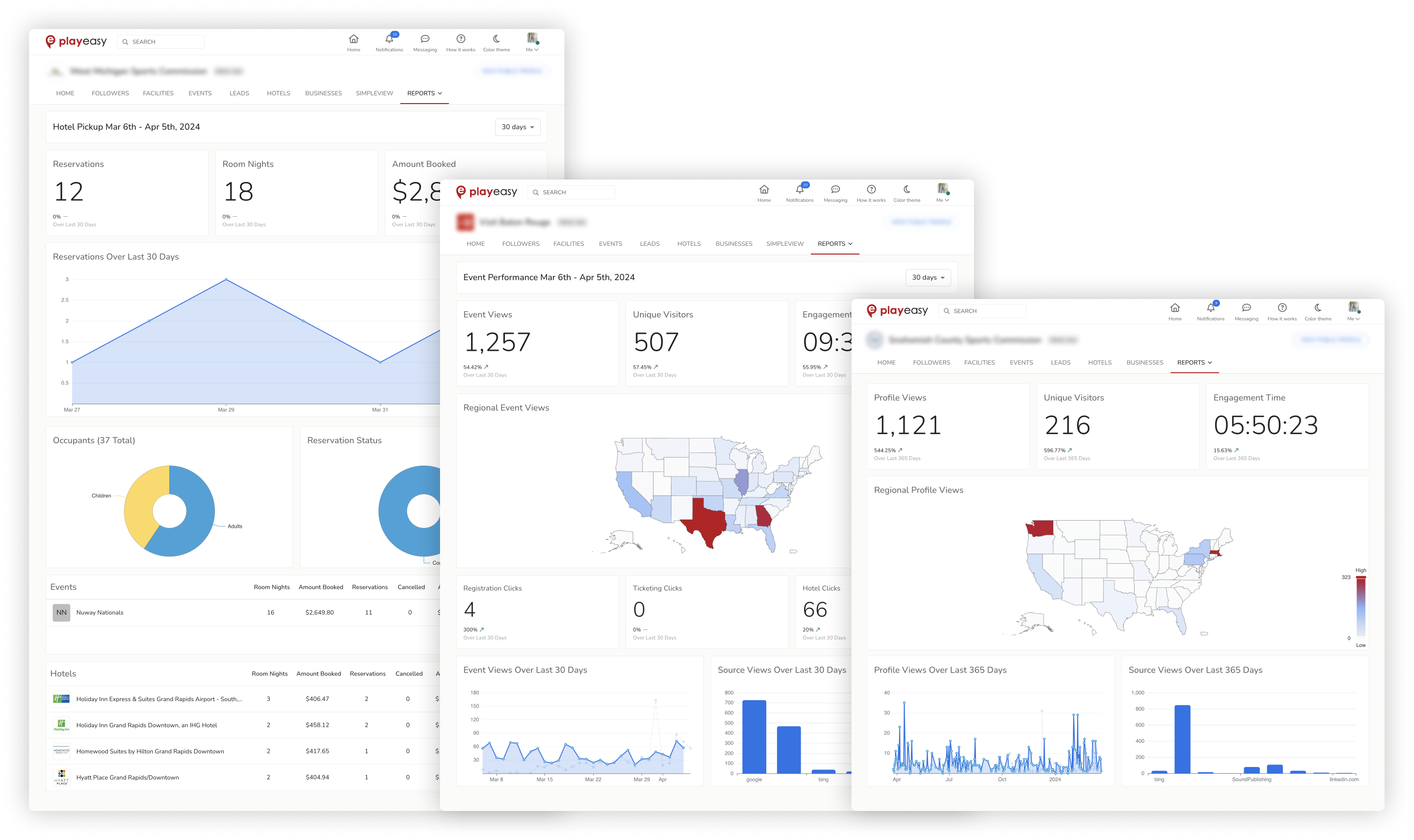Expand REPORTS menu in Hotel Pickup window

[425, 93]
